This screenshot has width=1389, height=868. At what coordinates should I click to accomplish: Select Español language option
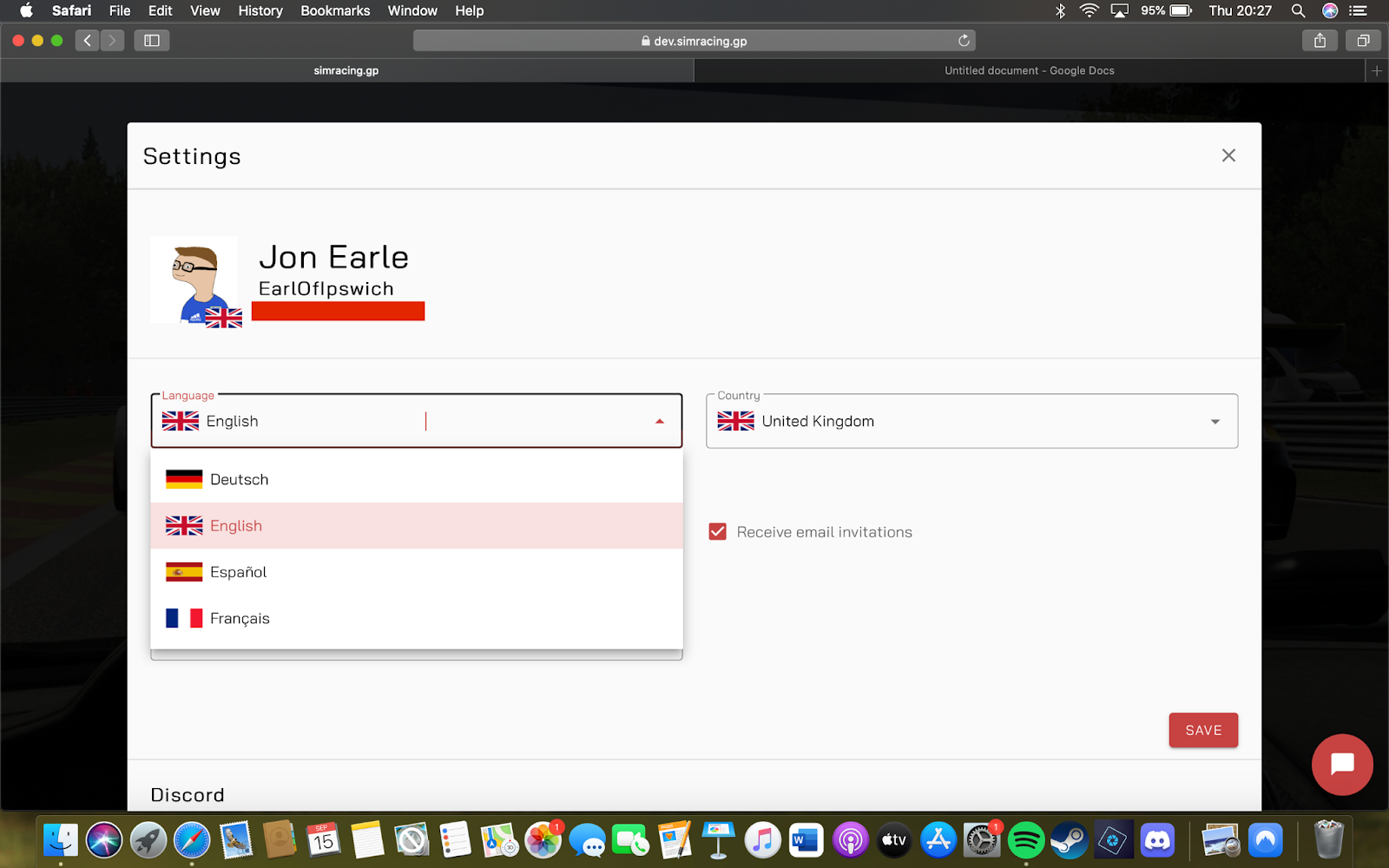tap(239, 573)
